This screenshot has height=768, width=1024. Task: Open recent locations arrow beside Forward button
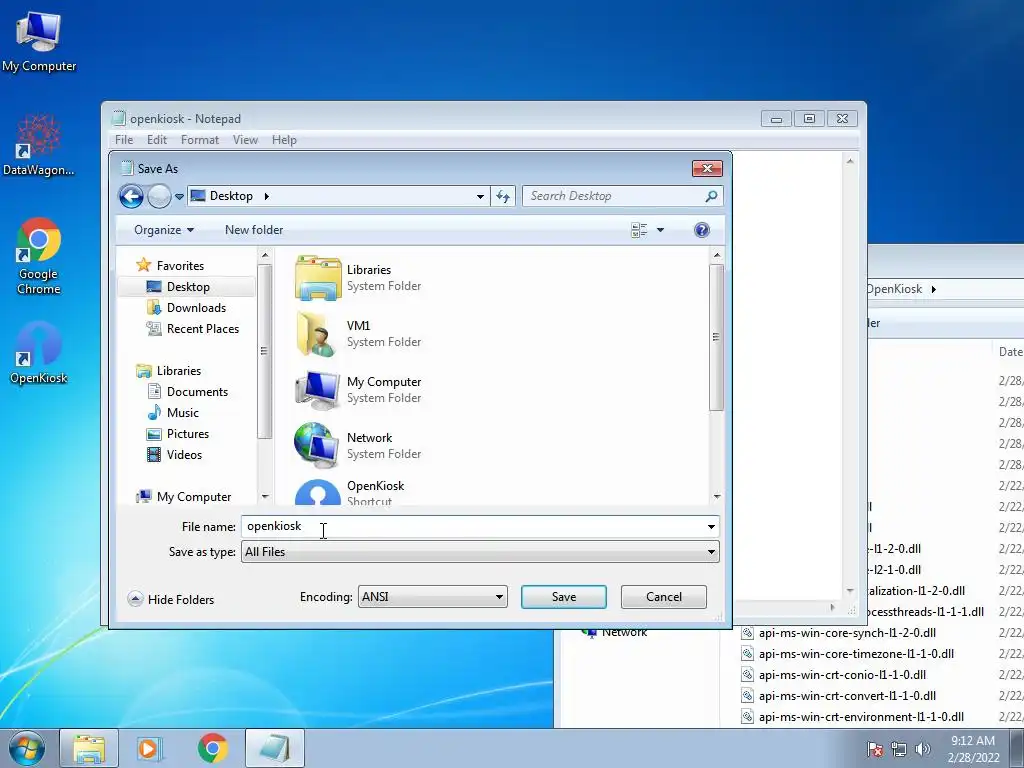point(179,196)
